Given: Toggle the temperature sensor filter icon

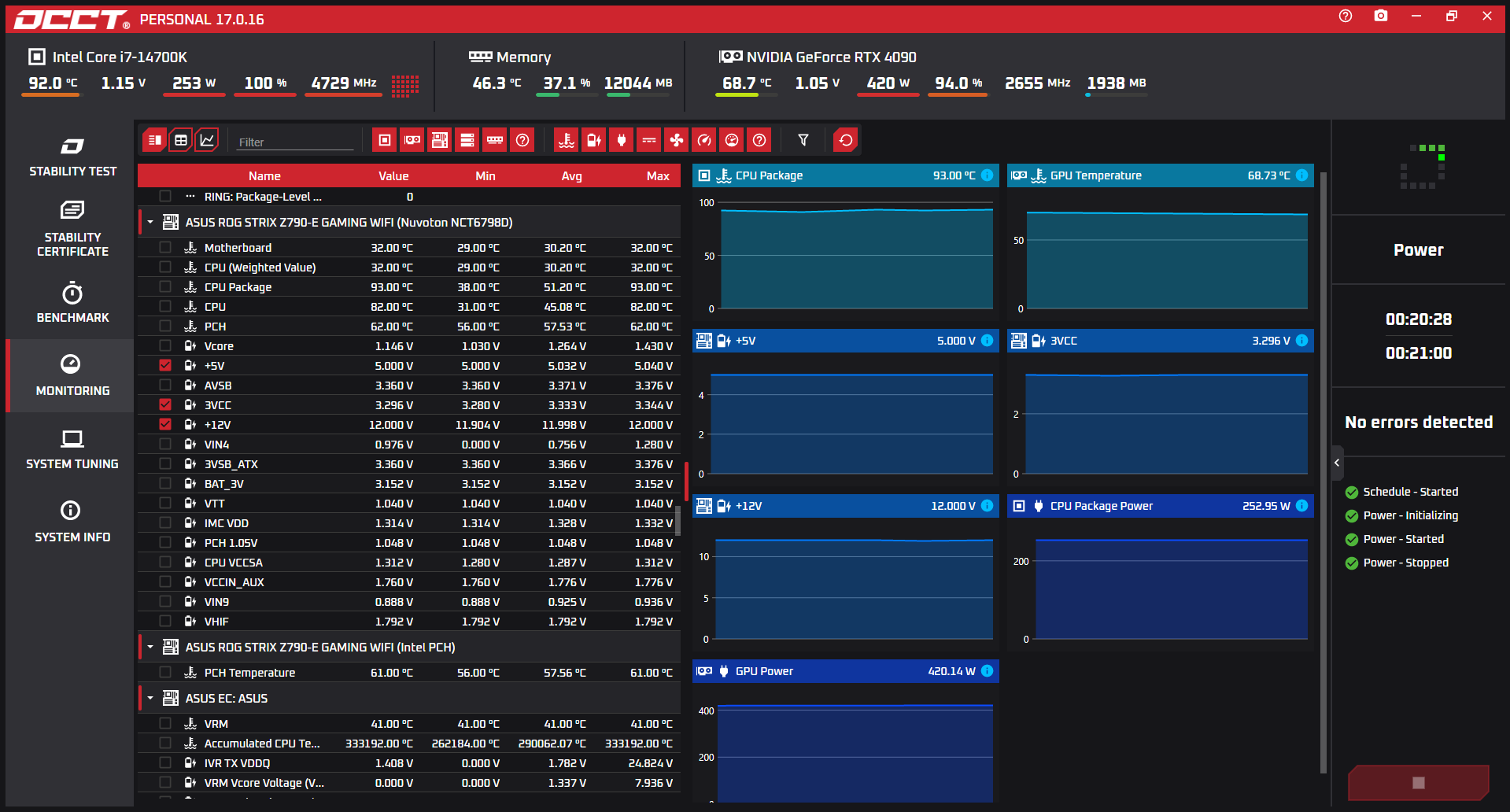Looking at the screenshot, I should pos(567,140).
